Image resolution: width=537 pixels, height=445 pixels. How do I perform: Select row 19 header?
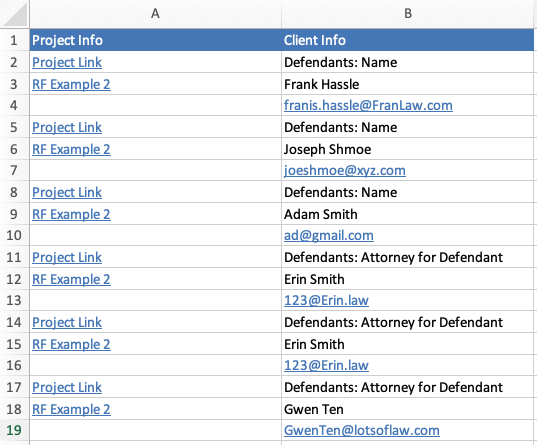tap(14, 430)
